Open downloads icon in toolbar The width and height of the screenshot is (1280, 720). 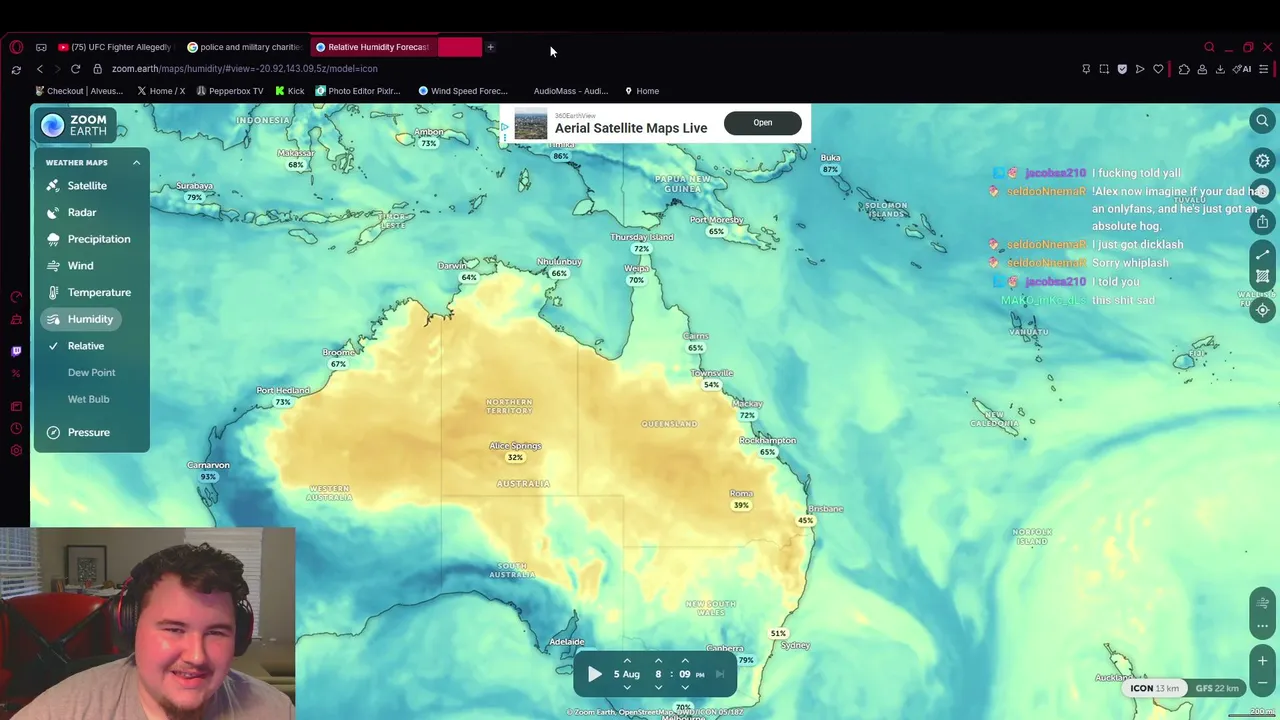tap(1220, 69)
